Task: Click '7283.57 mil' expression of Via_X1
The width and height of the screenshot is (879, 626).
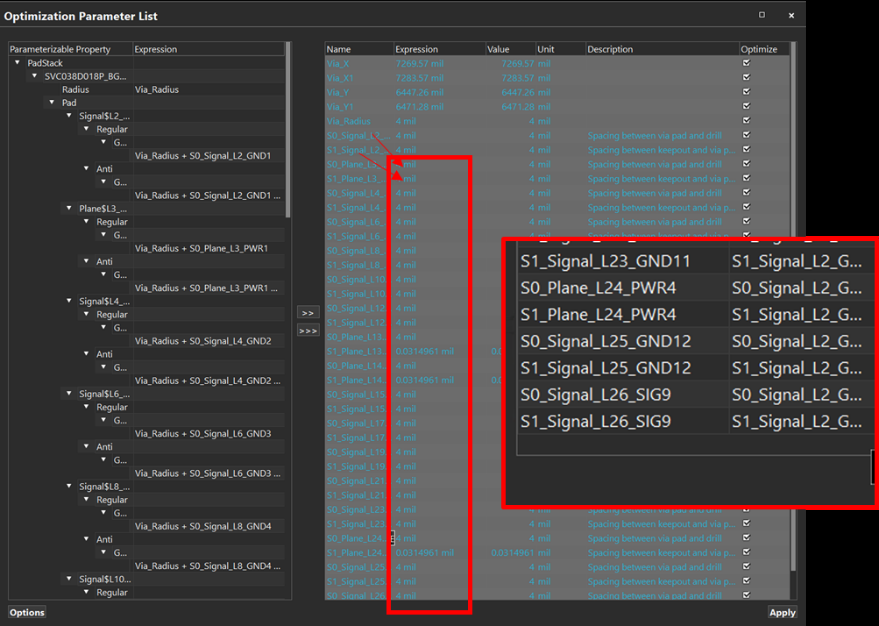Action: (x=419, y=78)
